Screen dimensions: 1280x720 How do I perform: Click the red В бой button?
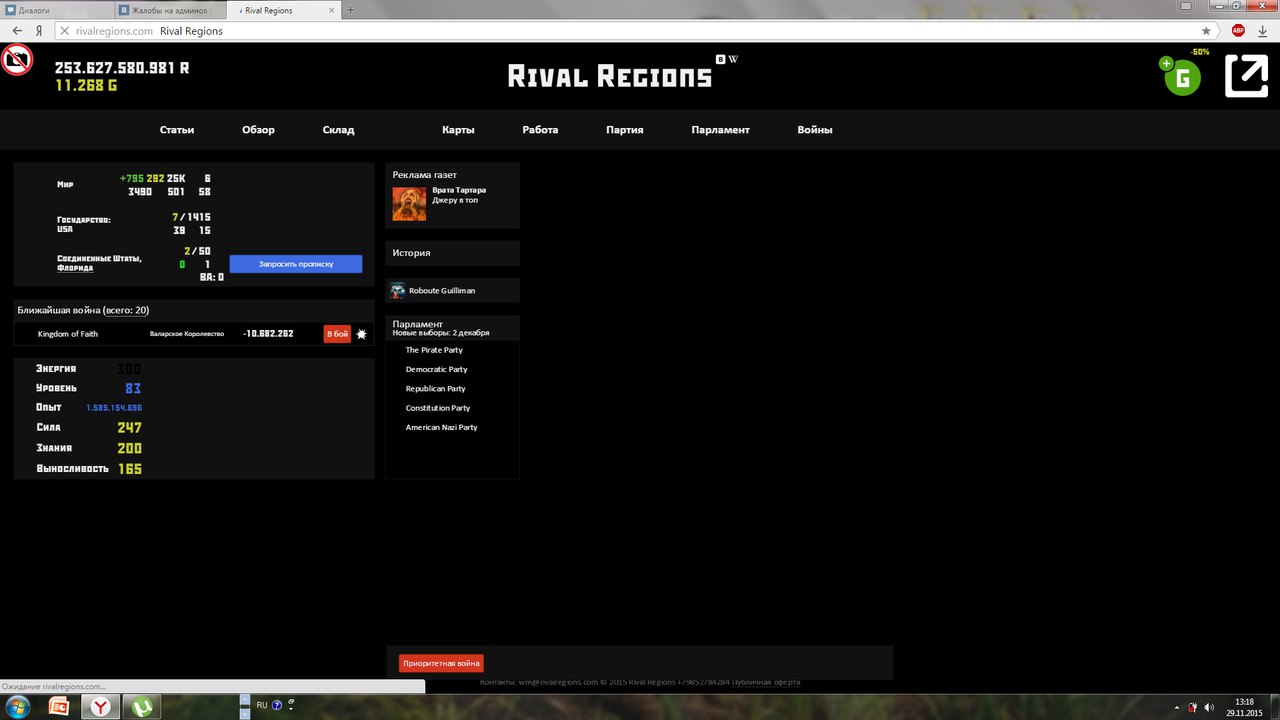coord(337,334)
